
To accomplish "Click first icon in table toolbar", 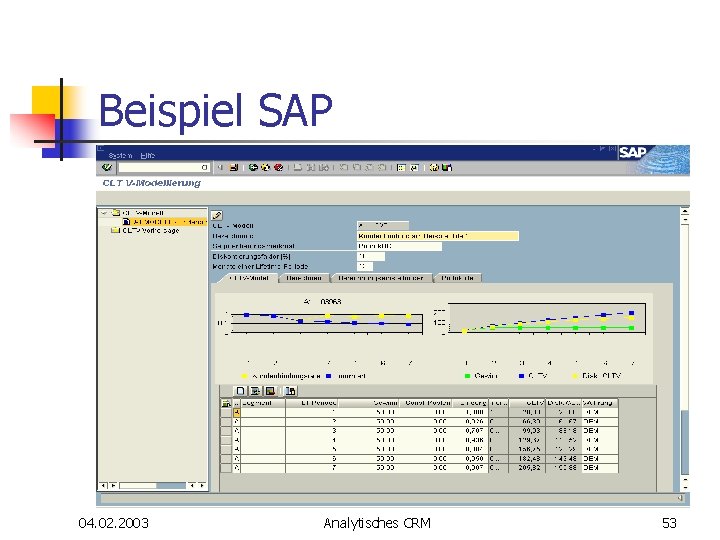I will (240, 391).
